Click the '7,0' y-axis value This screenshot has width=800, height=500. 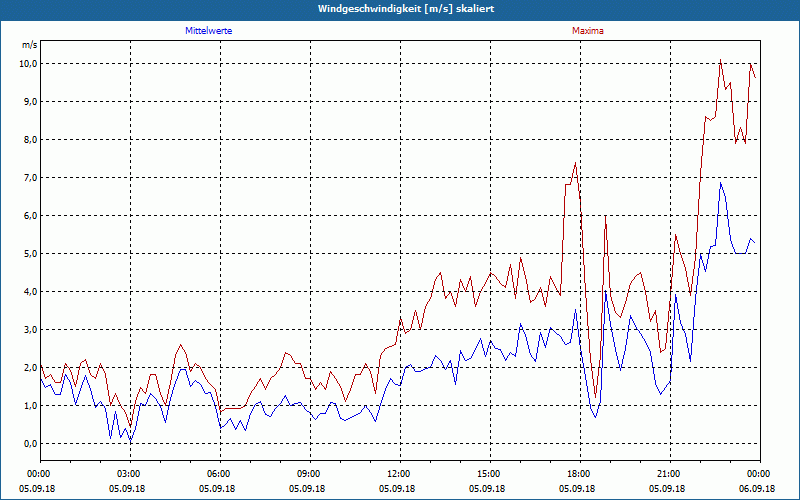[31, 178]
